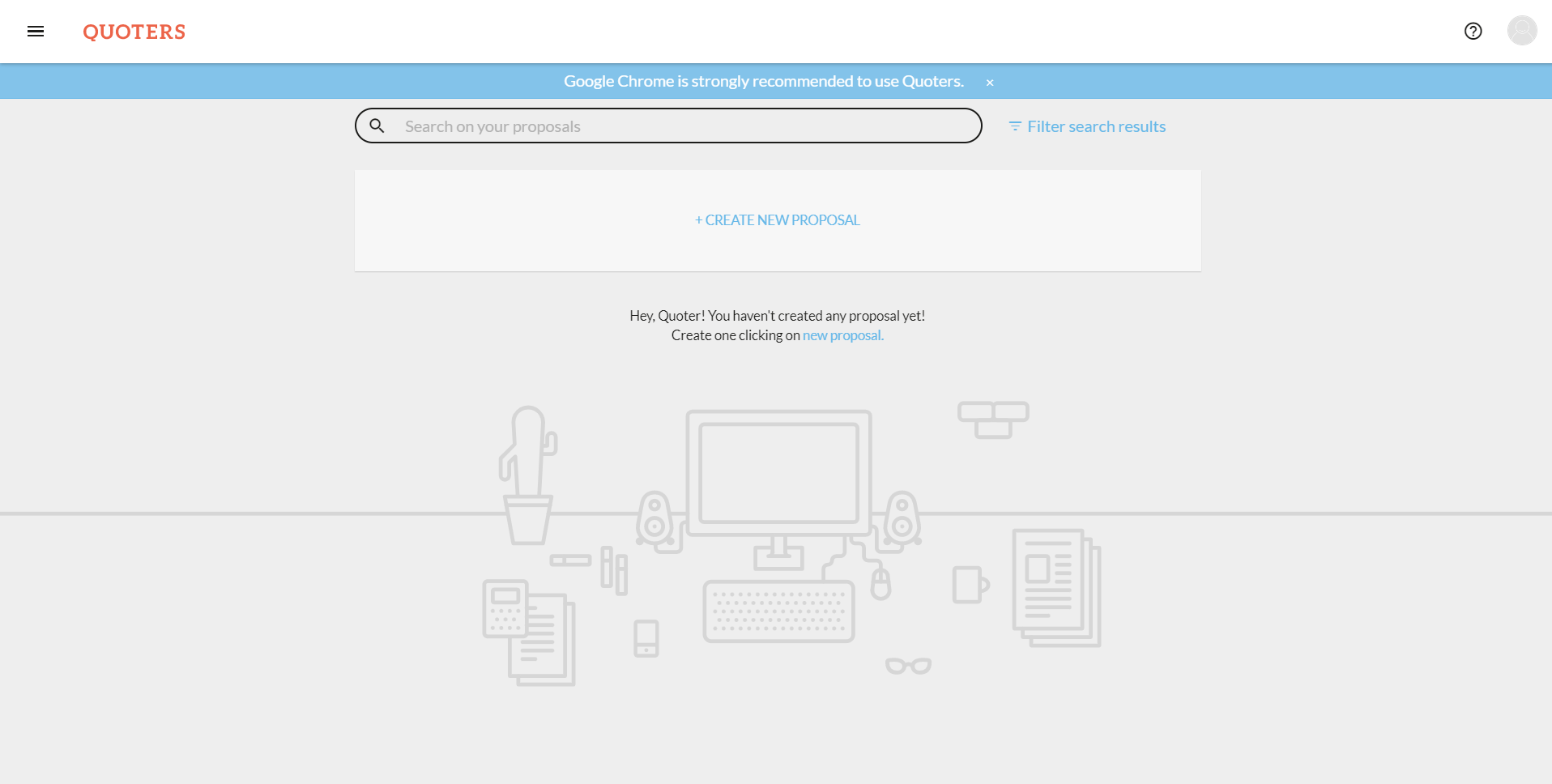Open the help question mark icon

pos(1473,32)
